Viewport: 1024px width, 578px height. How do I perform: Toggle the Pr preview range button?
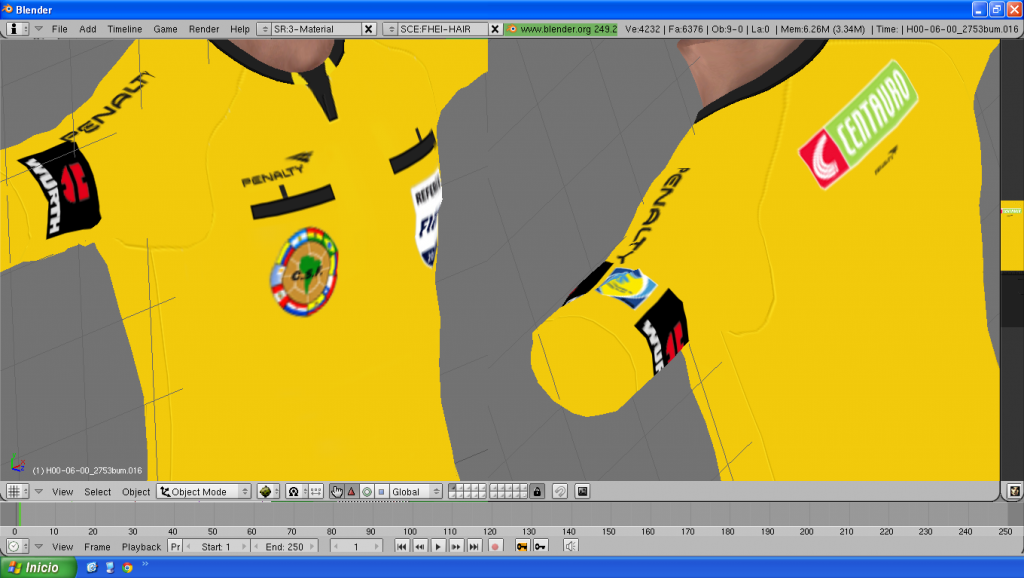175,547
